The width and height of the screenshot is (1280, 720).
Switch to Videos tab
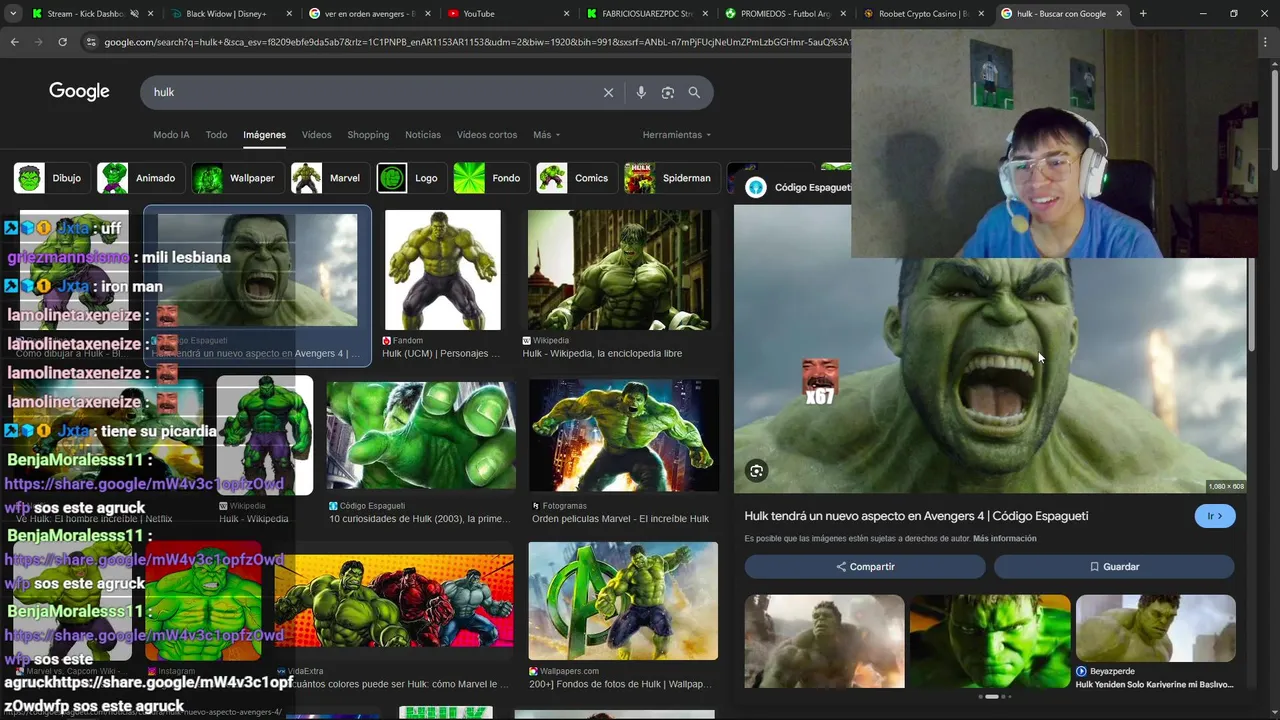click(x=316, y=135)
